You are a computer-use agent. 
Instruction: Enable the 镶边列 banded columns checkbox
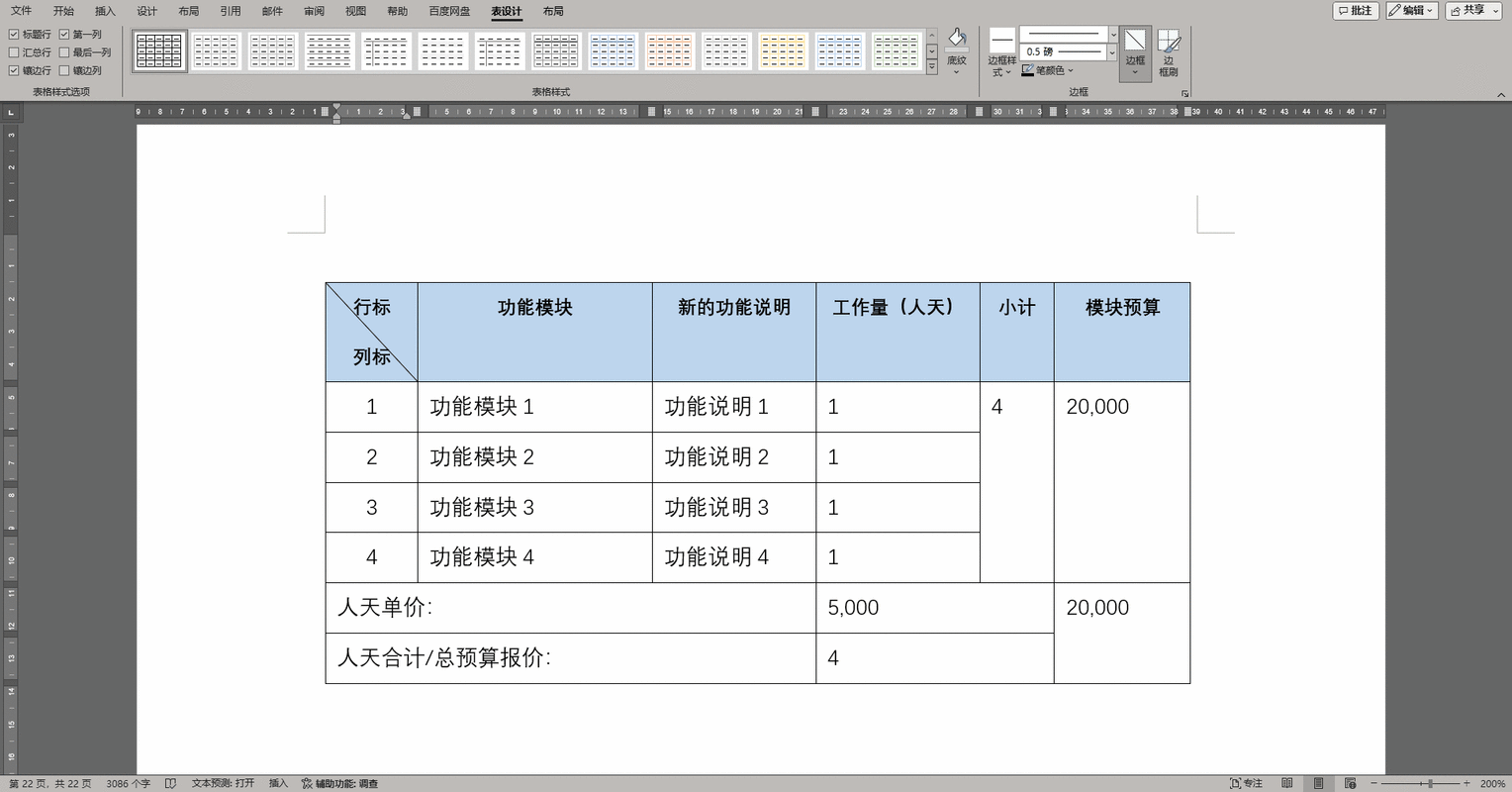[x=64, y=70]
